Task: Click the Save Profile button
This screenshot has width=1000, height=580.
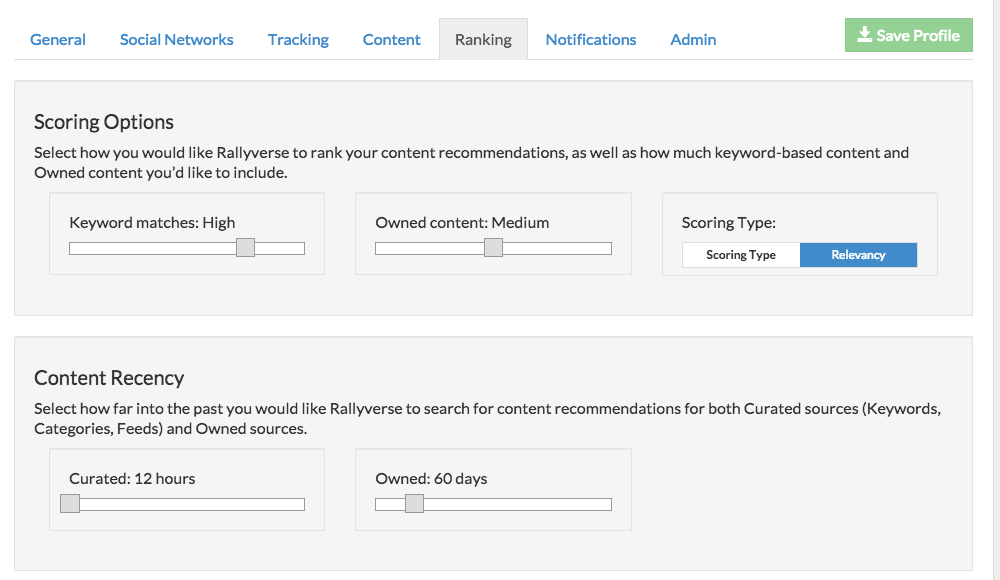Action: coord(909,35)
